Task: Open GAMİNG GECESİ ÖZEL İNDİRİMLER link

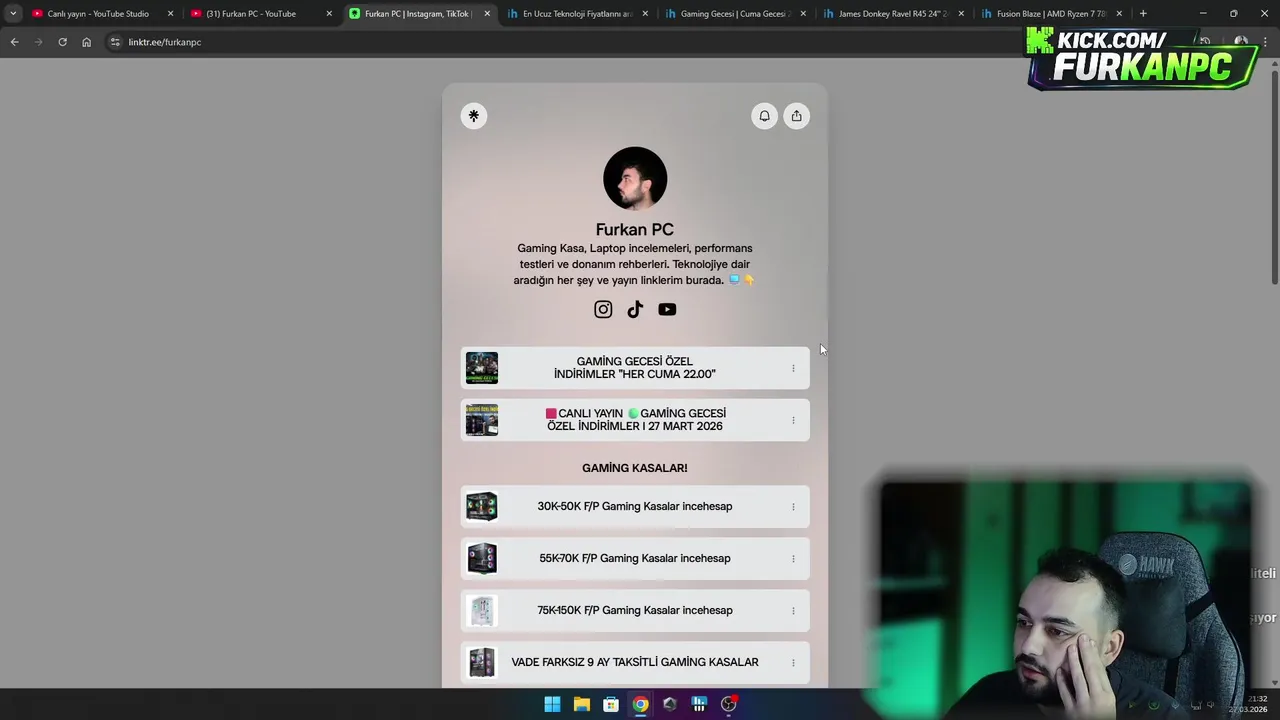Action: (x=635, y=368)
